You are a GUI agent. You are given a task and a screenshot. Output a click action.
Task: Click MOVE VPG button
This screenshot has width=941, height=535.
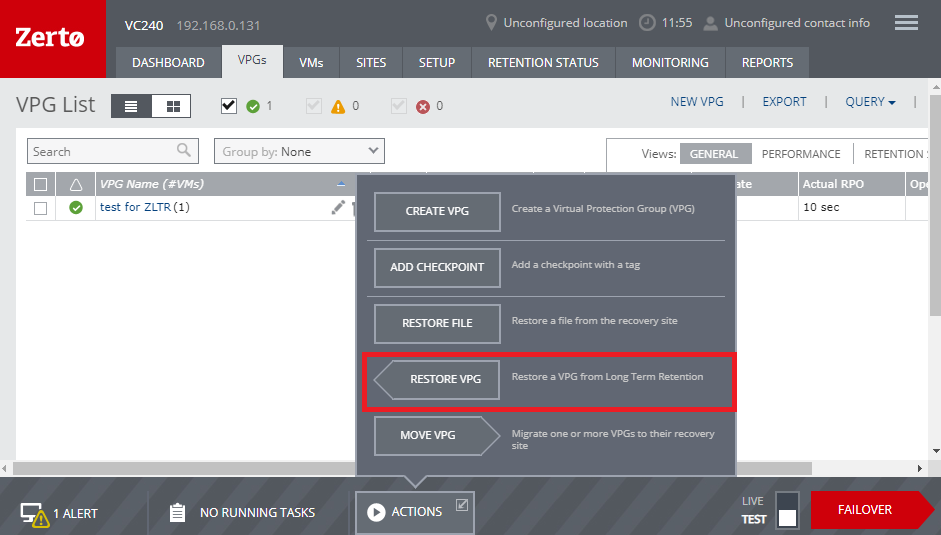point(437,435)
